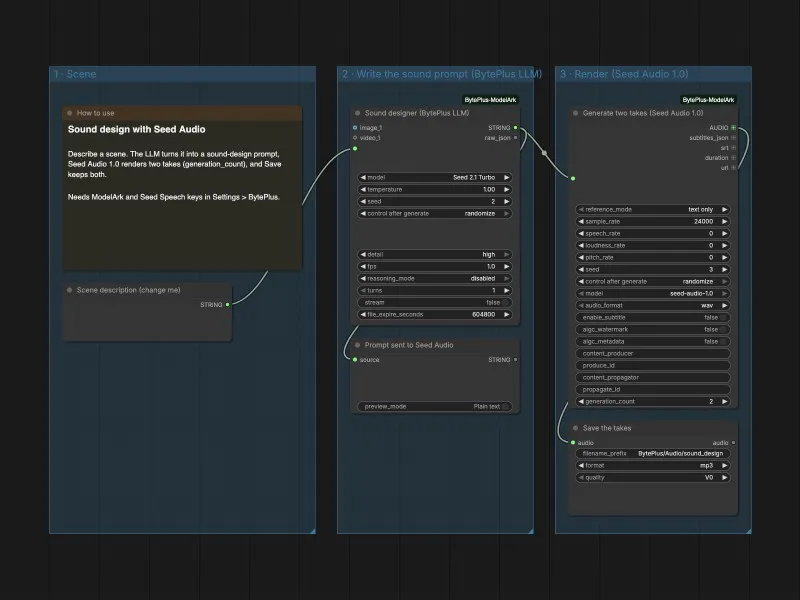800x600 pixels.
Task: Click the content_propagator text field
Action: coord(653,378)
